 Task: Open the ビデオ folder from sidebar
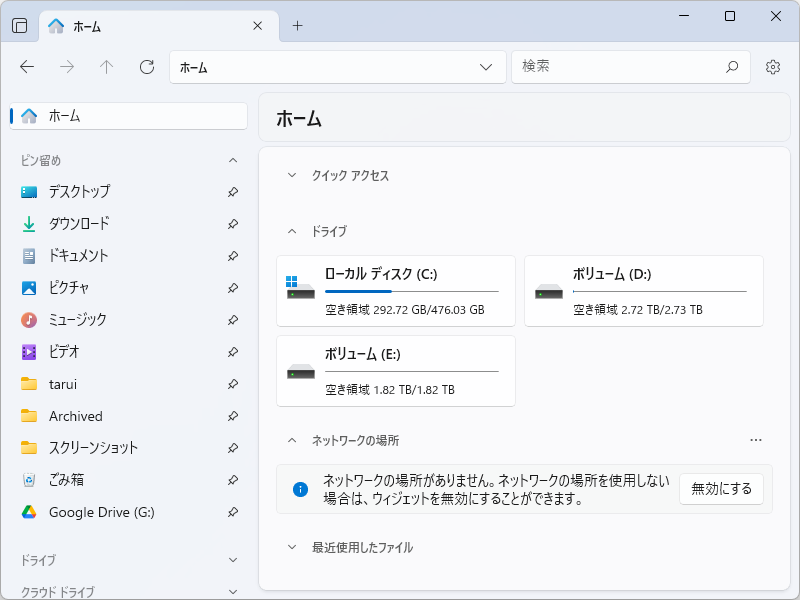tap(80, 352)
